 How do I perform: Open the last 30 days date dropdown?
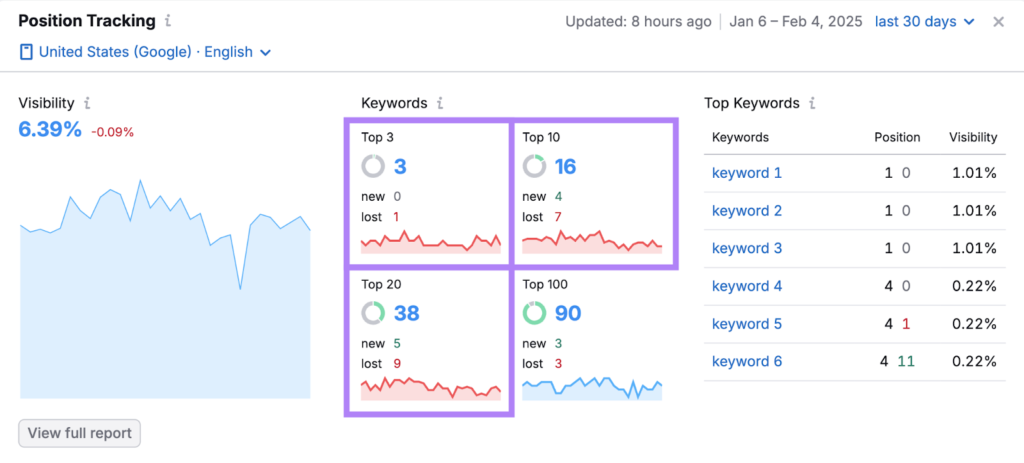point(924,21)
